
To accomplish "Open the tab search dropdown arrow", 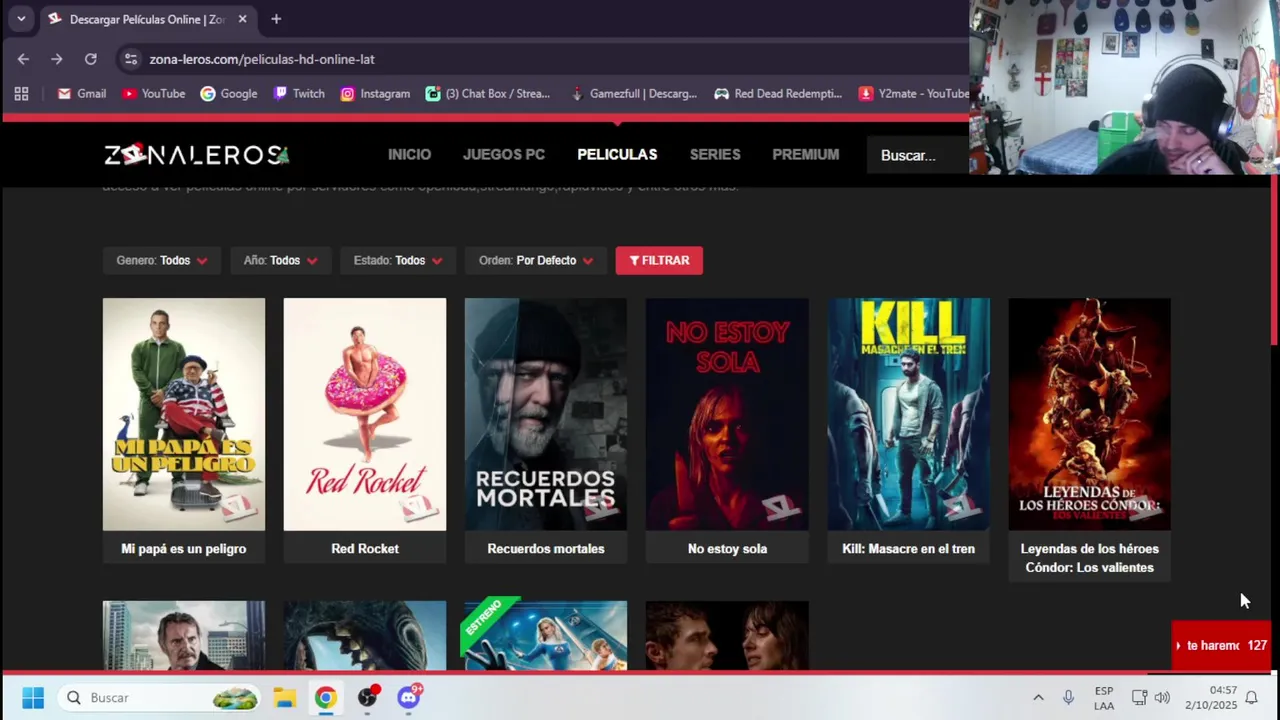I will 21,19.
